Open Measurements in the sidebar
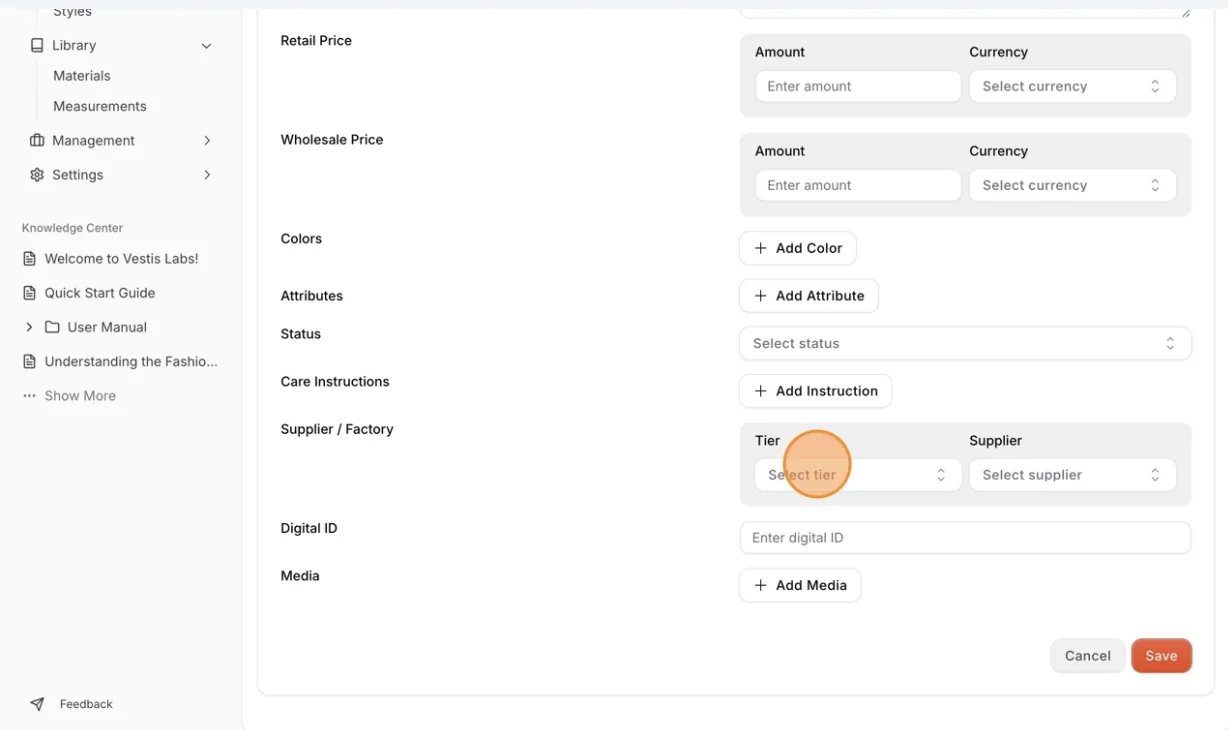 click(100, 106)
